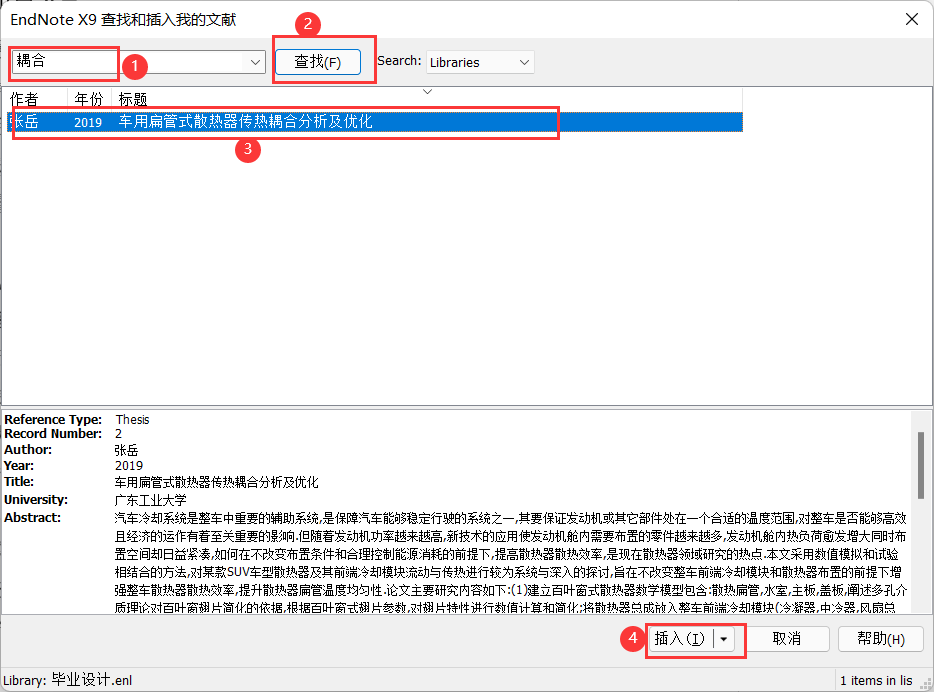Viewport: 934px width, 692px height.
Task: Click the 1 items in list status text
Action: [x=876, y=680]
